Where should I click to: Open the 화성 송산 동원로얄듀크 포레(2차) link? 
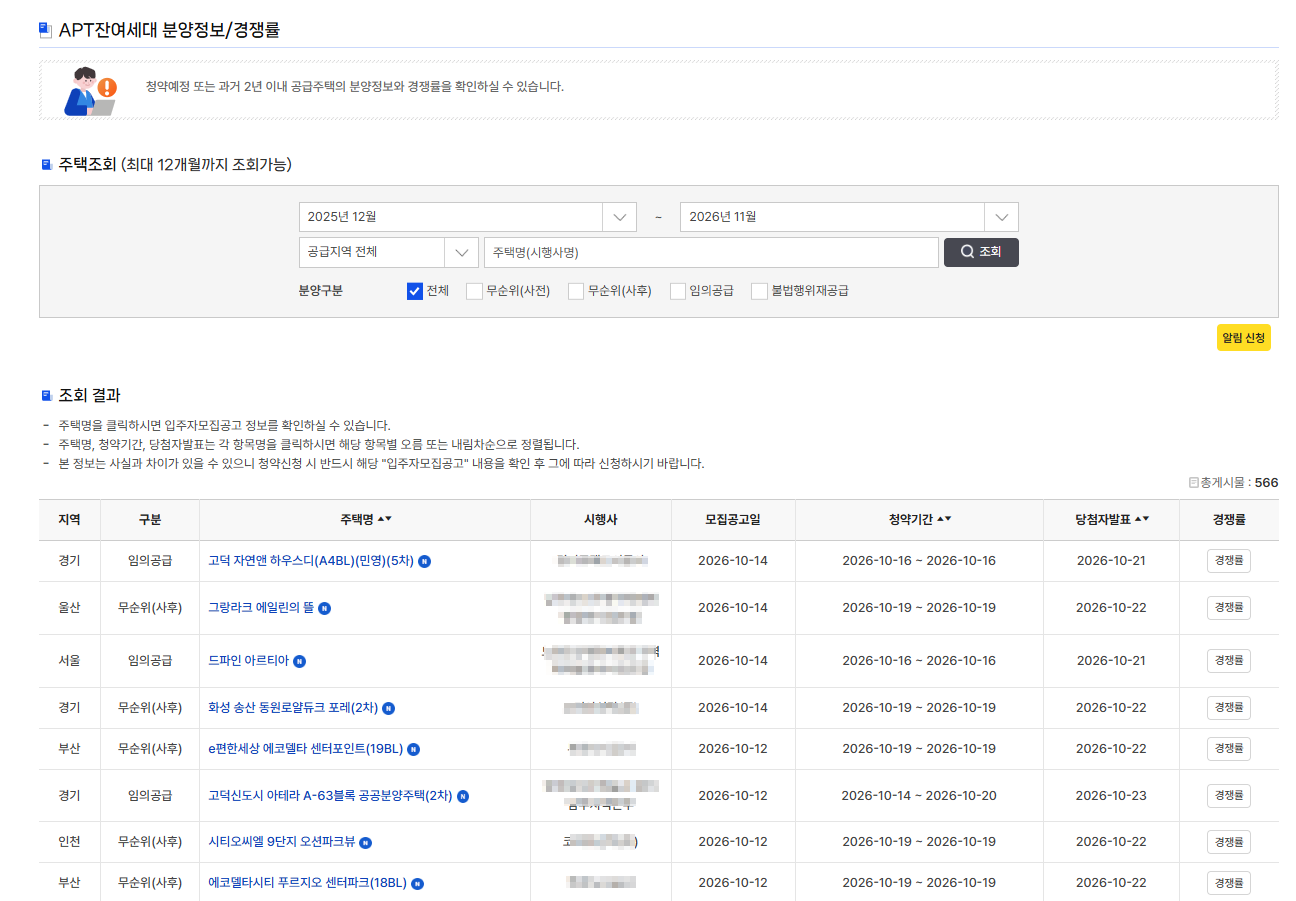[293, 708]
